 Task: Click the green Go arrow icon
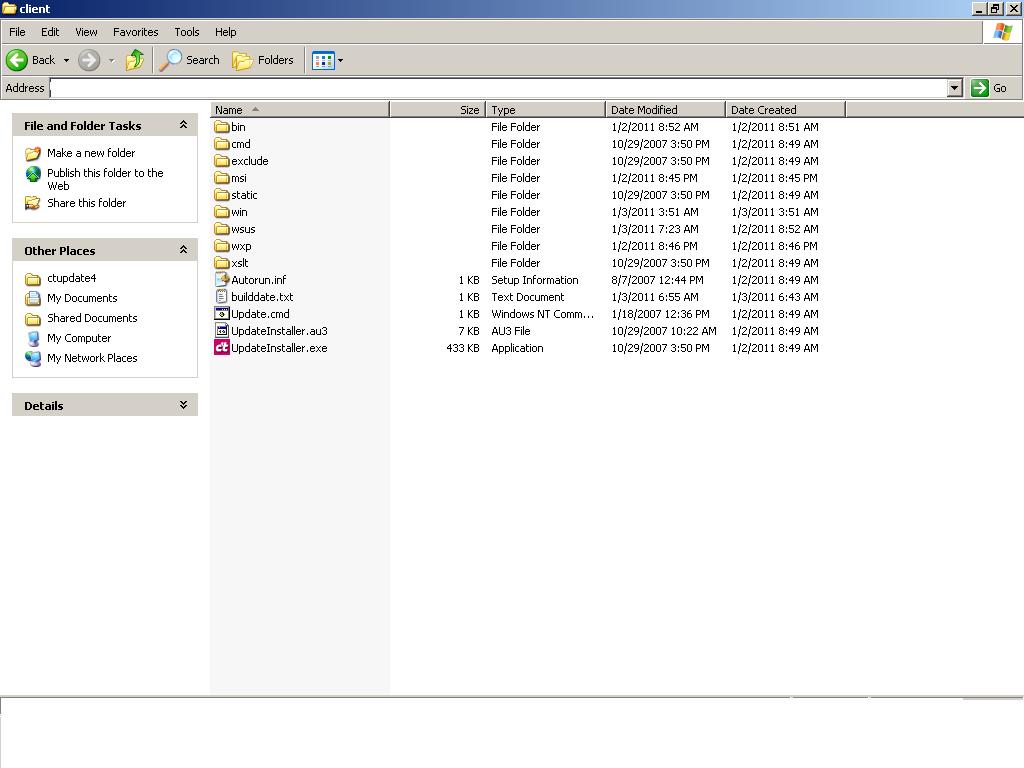click(980, 88)
